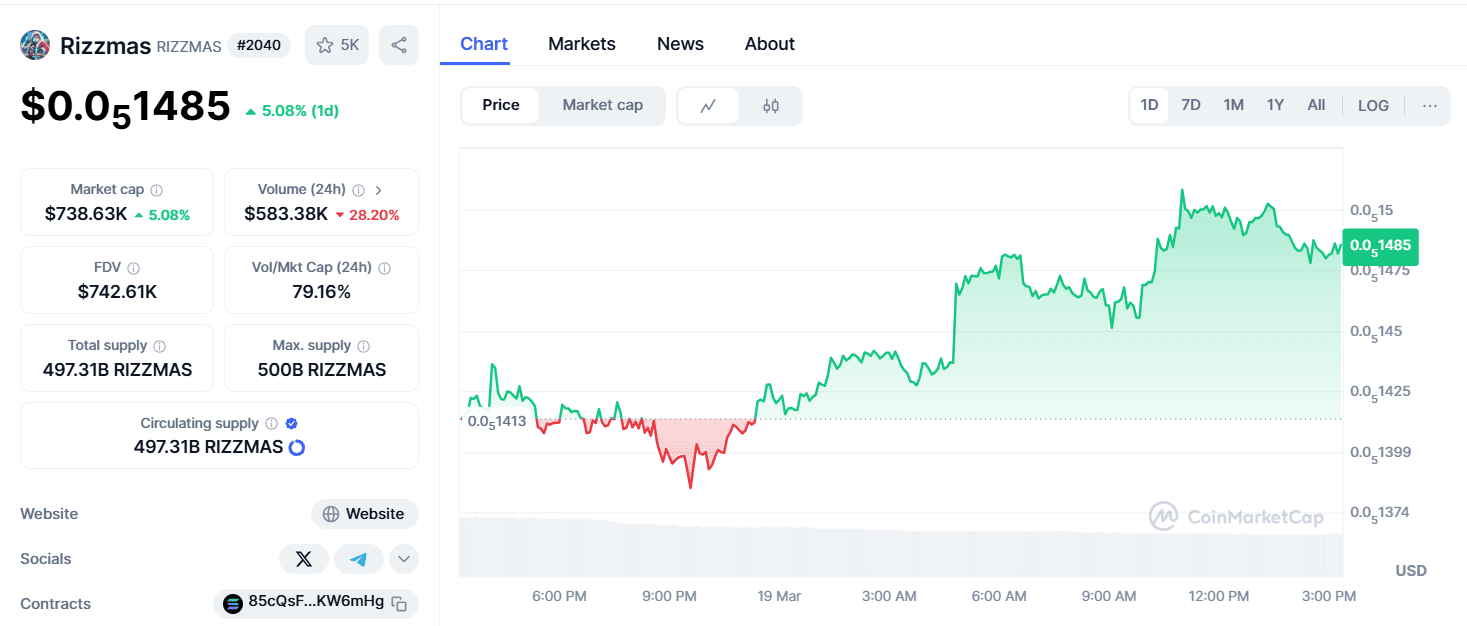Click the 0.0₅1413 opening price label
1467x626 pixels.
point(496,421)
